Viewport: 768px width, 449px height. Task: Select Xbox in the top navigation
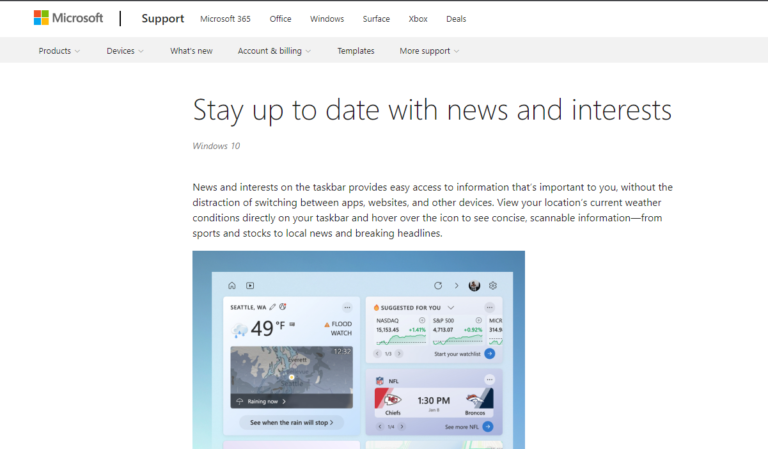(418, 19)
